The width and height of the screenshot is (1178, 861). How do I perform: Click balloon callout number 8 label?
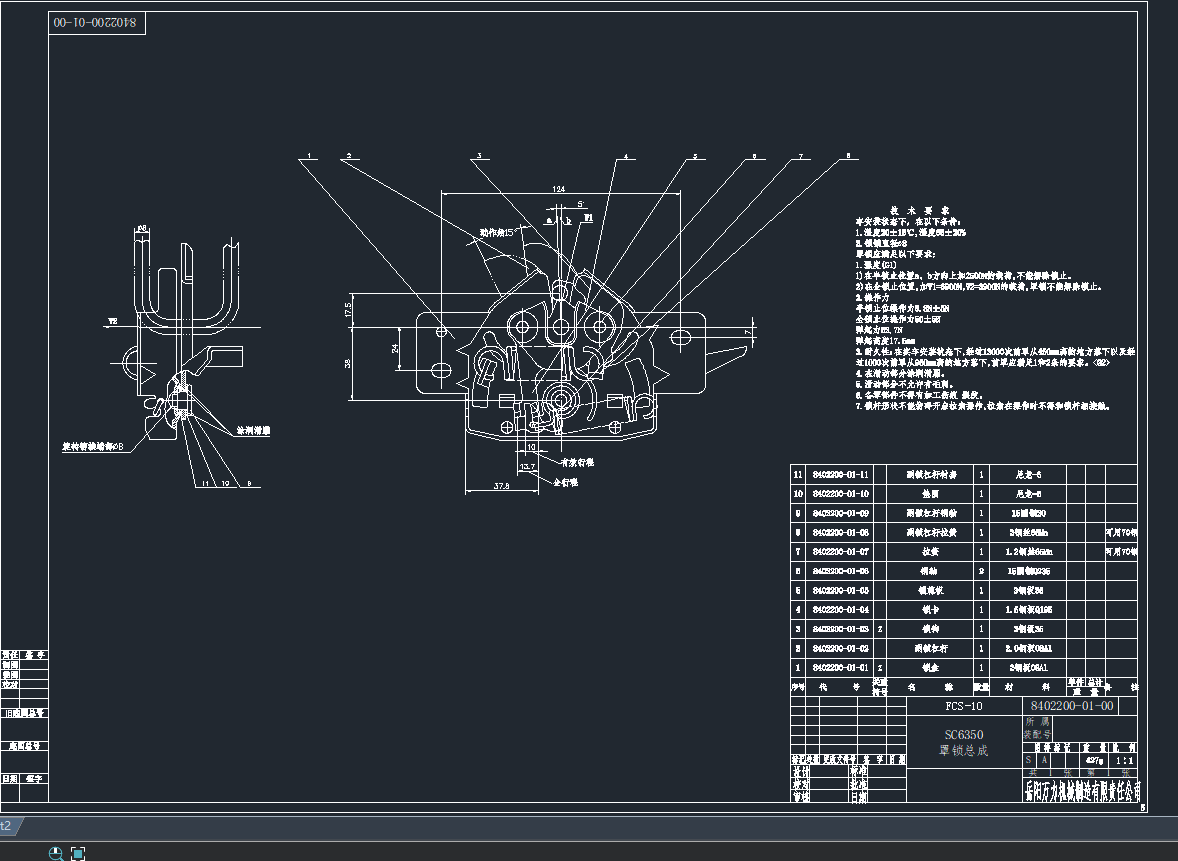pos(848,157)
